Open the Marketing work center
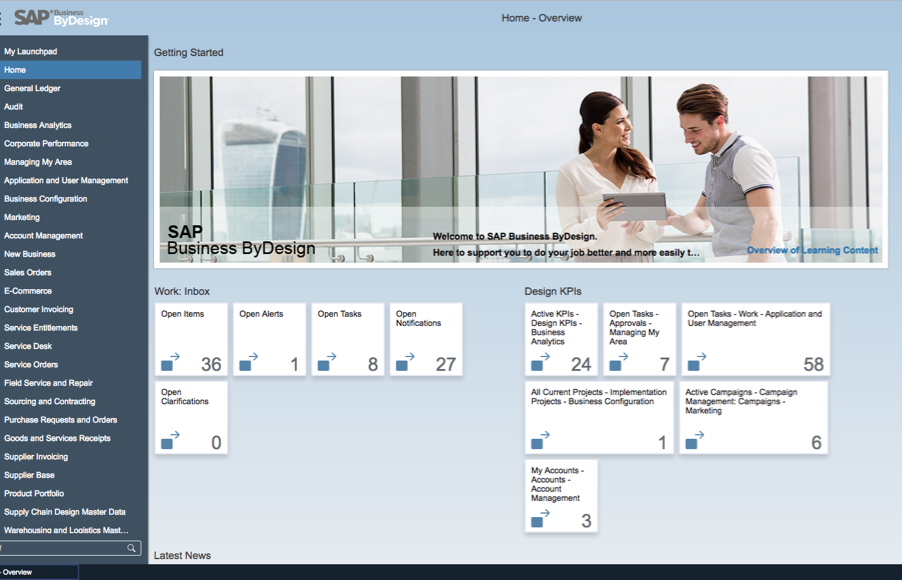The height and width of the screenshot is (580, 902). point(70,217)
